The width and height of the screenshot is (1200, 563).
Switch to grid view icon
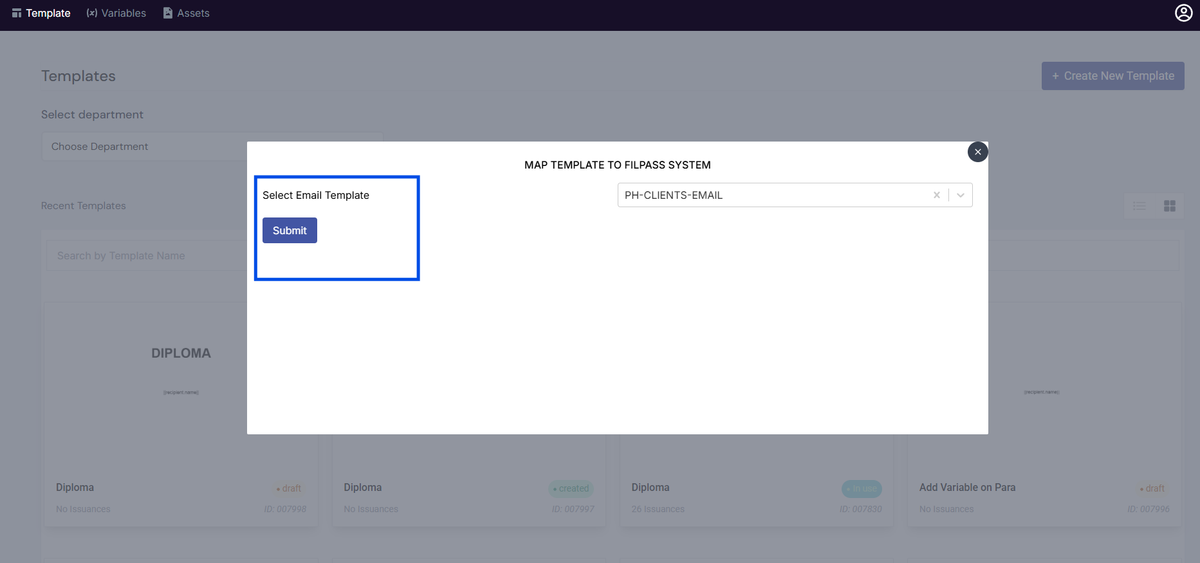[x=1169, y=206]
